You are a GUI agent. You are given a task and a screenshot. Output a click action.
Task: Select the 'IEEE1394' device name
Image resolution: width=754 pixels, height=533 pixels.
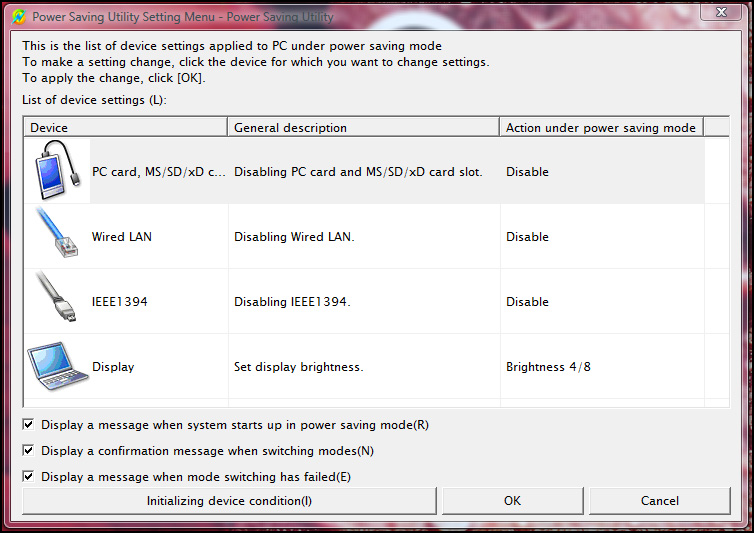coord(120,302)
